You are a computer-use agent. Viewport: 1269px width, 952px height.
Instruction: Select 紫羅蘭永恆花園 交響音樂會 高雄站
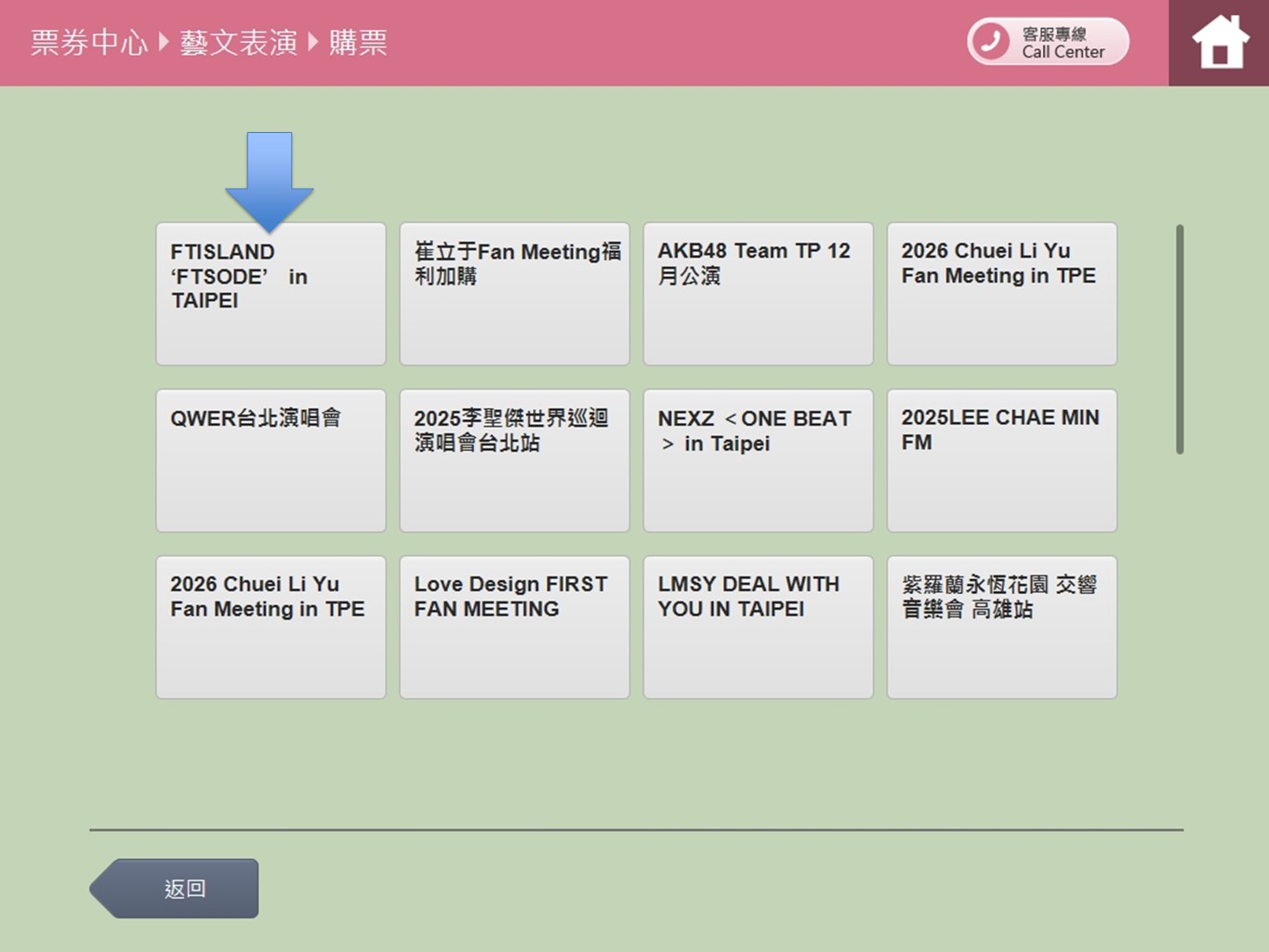[x=1001, y=627]
